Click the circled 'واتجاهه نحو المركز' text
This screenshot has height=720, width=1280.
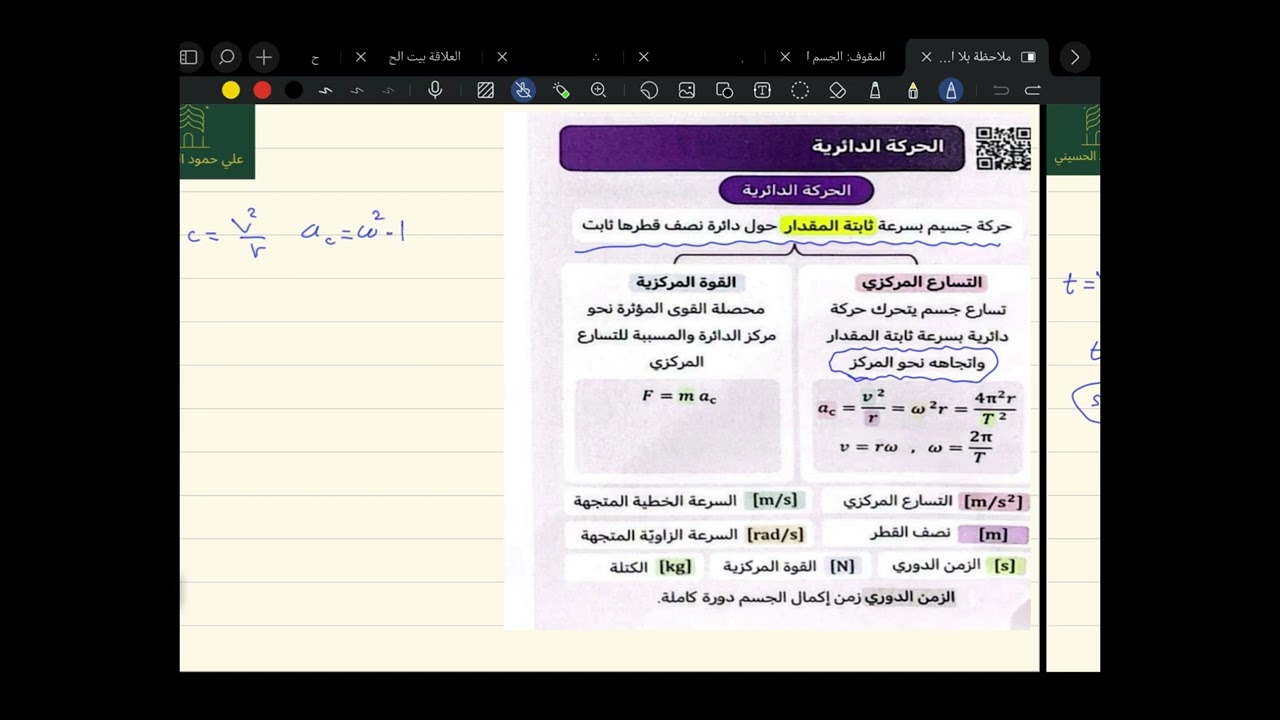click(x=916, y=363)
